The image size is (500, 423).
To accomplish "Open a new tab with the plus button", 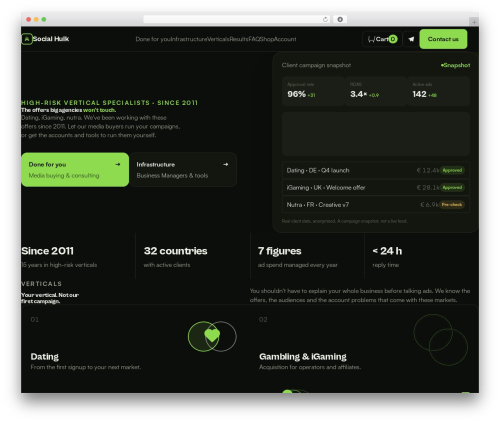I will (x=474, y=22).
